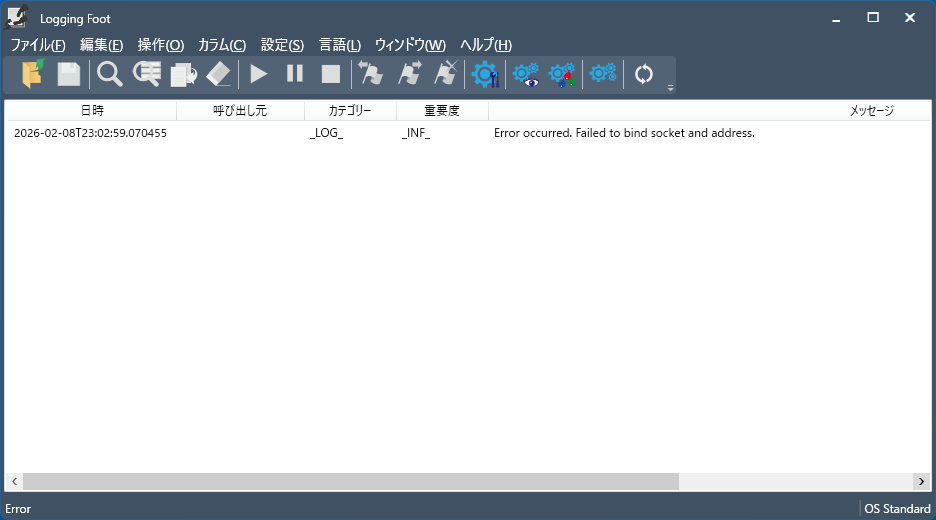Click the refresh circular arrows icon
The image size is (936, 520).
coord(644,74)
